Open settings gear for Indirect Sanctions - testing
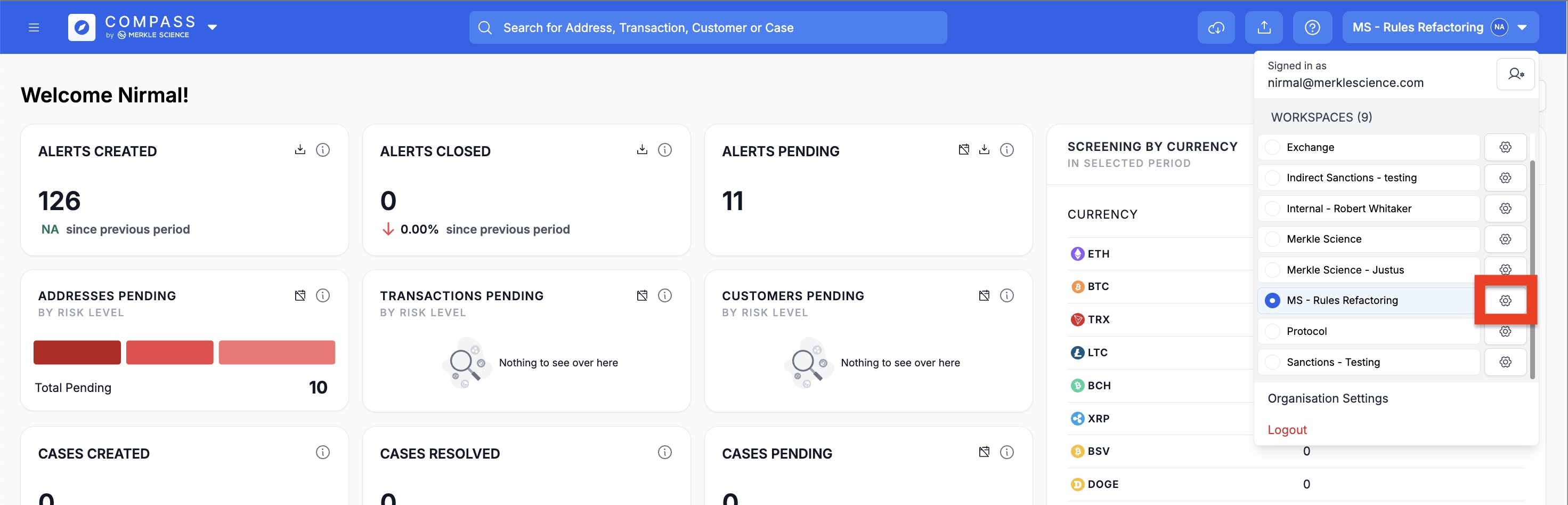1568x505 pixels. [1505, 178]
